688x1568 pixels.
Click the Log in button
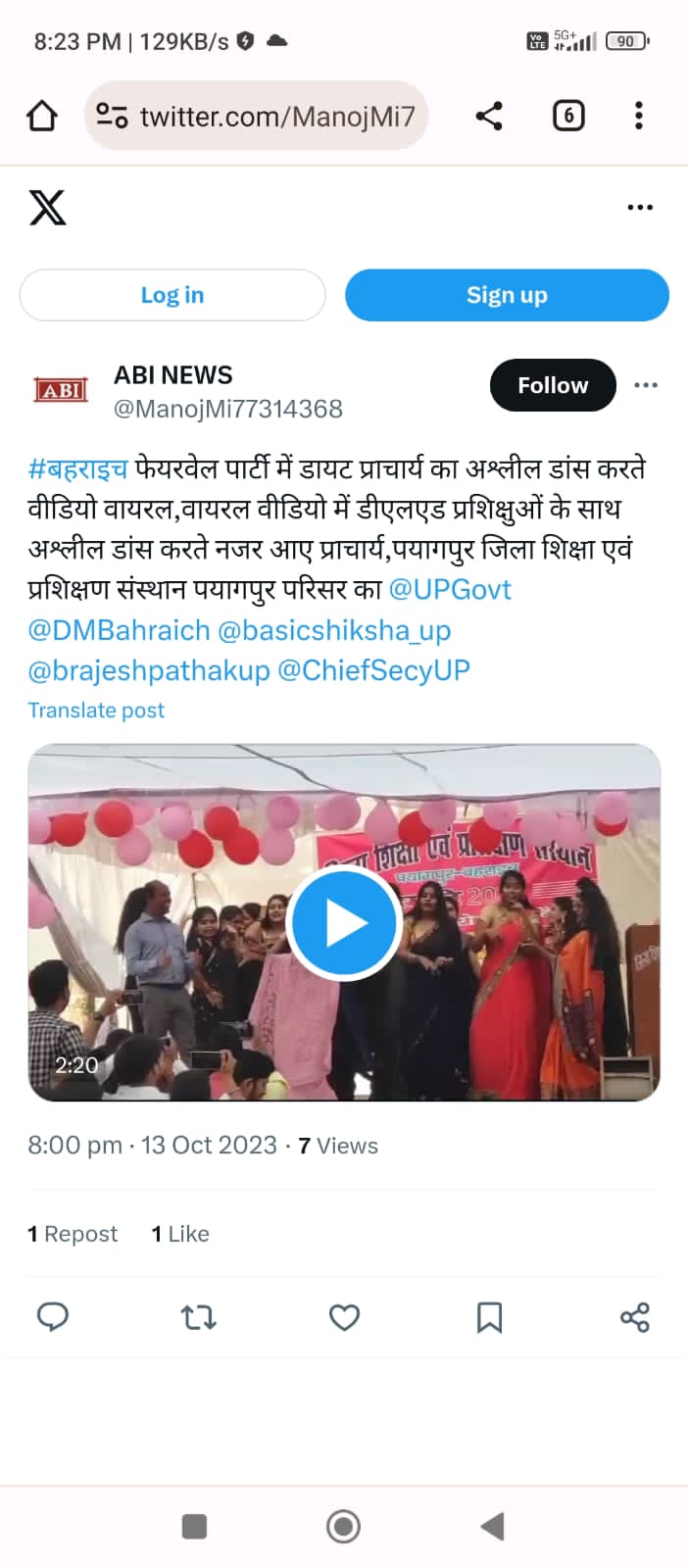click(x=172, y=295)
